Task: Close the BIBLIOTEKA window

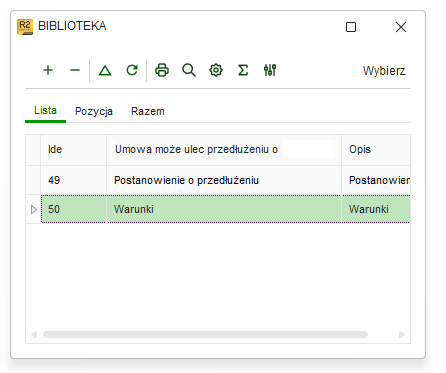Action: (x=401, y=27)
